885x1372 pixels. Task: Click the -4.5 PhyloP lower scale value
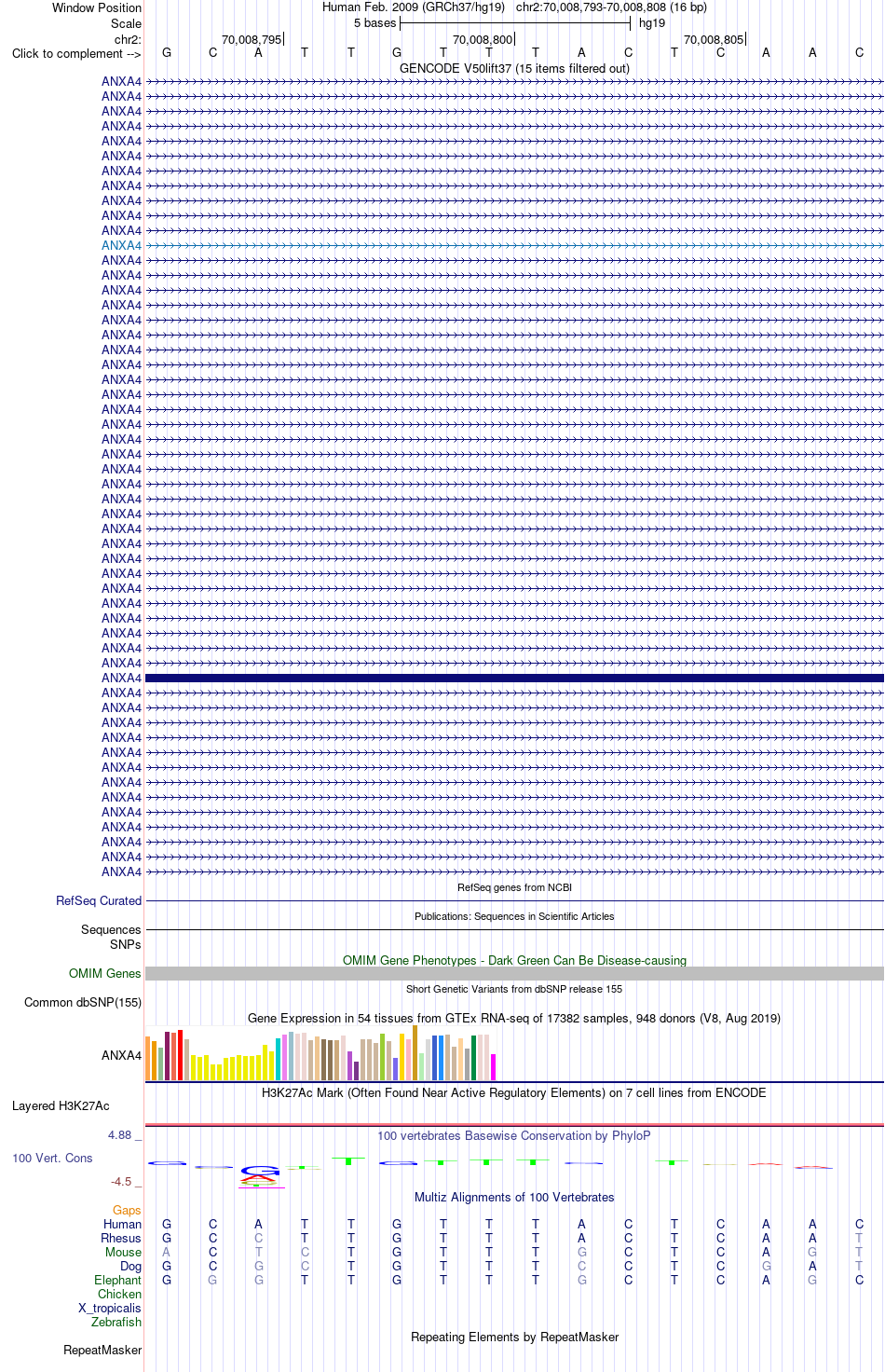click(122, 1181)
